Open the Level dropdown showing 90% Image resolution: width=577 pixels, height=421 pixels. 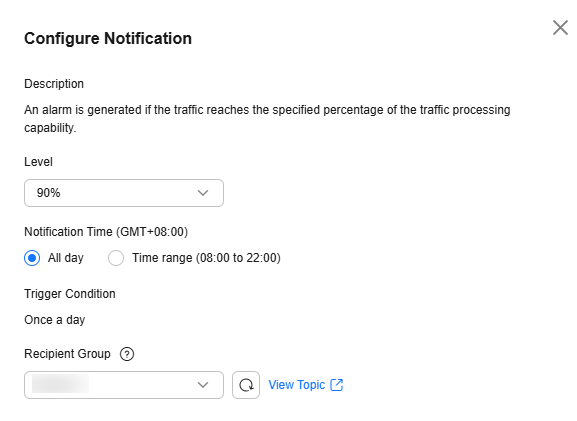(124, 193)
